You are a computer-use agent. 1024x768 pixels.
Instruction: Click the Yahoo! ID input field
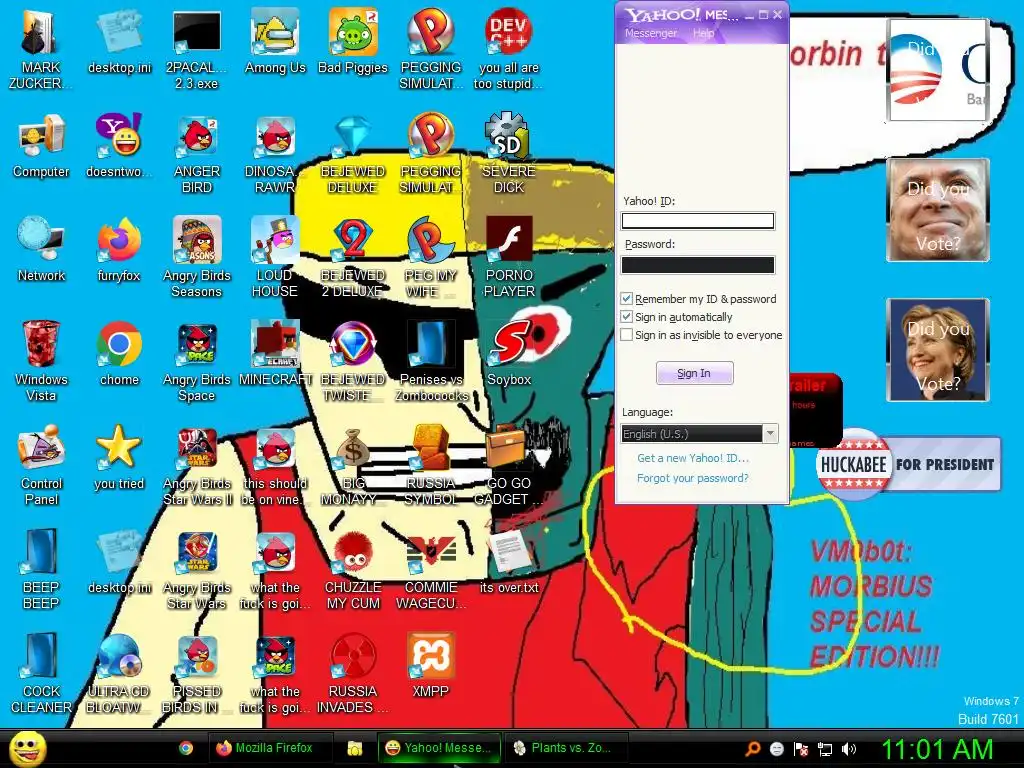pyautogui.click(x=697, y=221)
